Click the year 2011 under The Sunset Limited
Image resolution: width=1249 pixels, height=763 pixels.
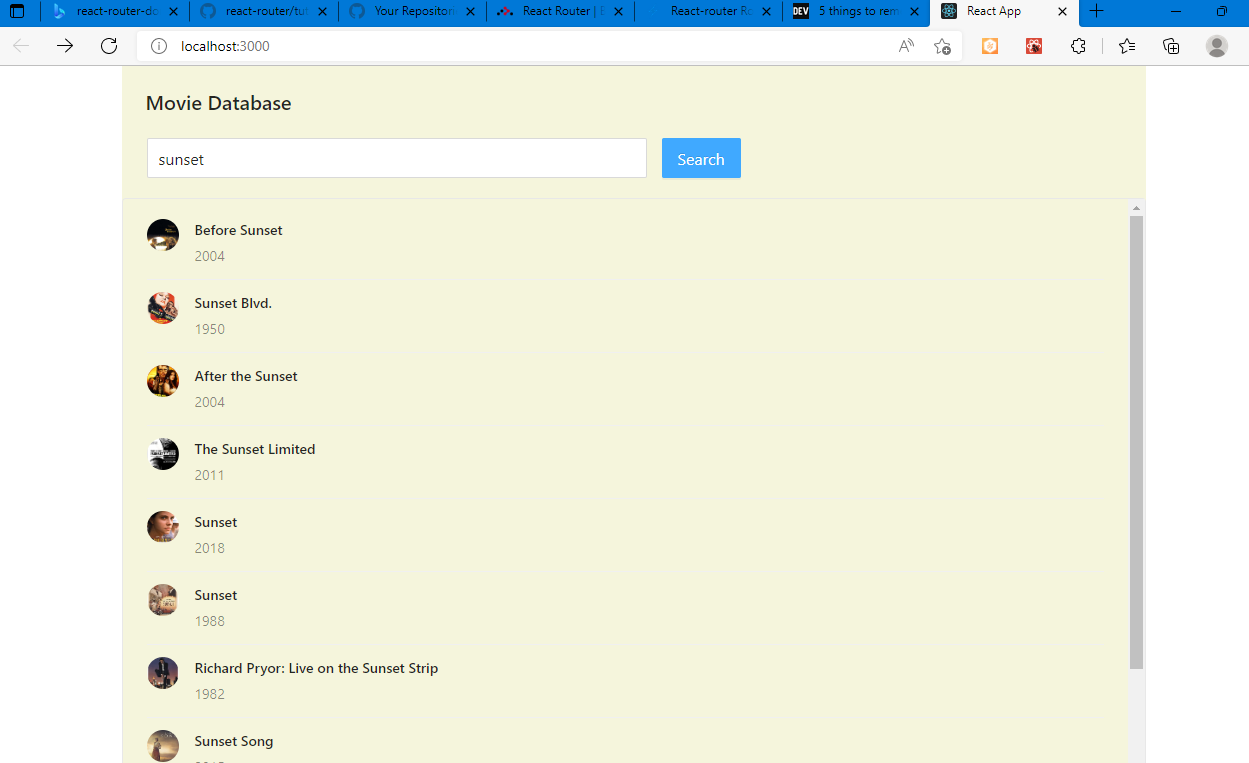[x=210, y=475]
